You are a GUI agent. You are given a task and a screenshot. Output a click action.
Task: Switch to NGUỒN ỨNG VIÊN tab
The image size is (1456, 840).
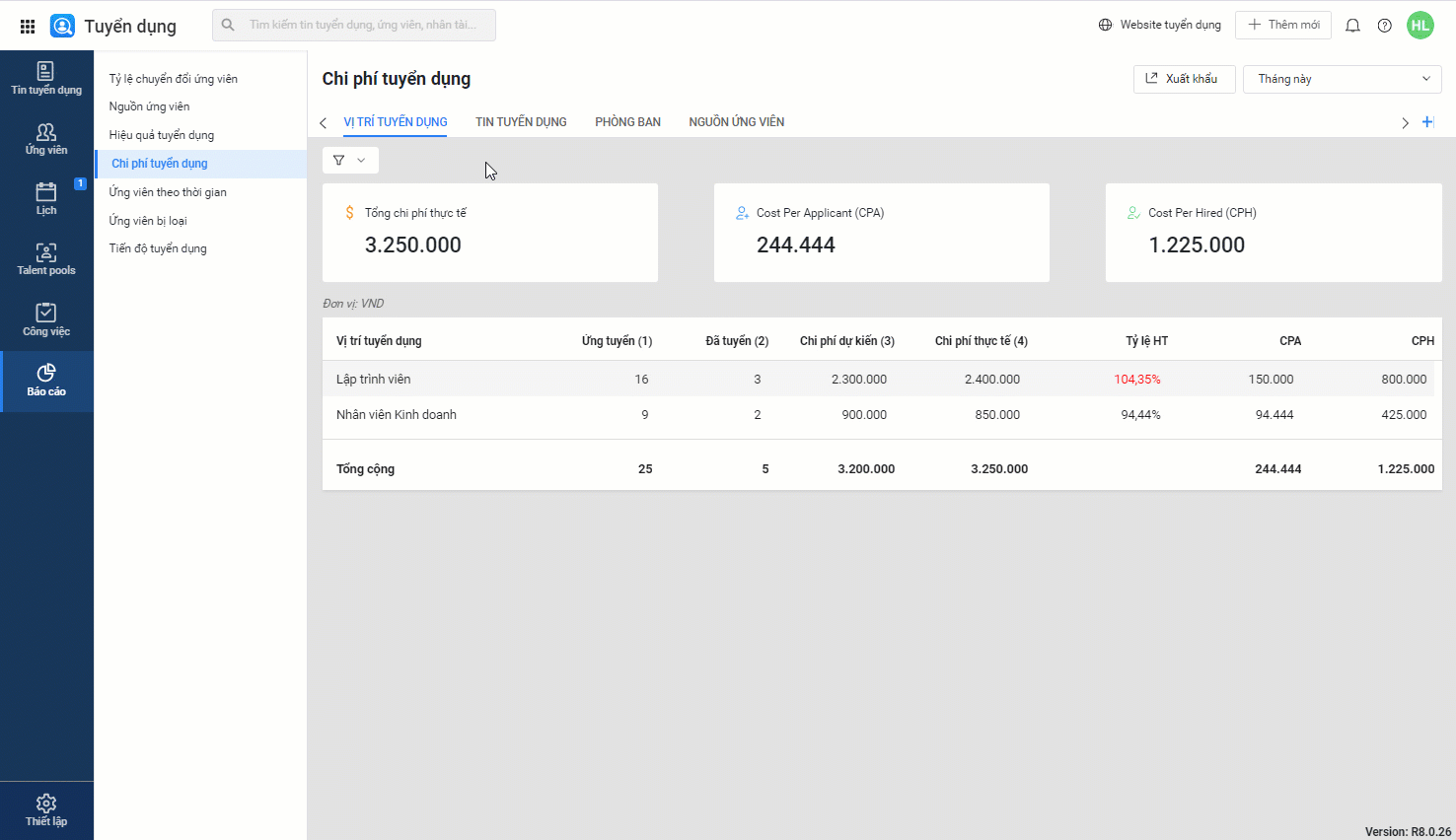pyautogui.click(x=736, y=122)
